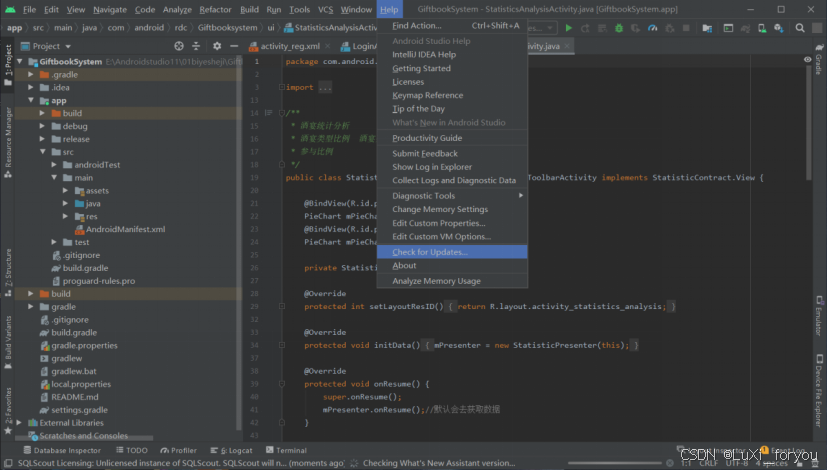Open the Profile app gauge icon
The width and height of the screenshot is (827, 471).
pyautogui.click(x=652, y=28)
